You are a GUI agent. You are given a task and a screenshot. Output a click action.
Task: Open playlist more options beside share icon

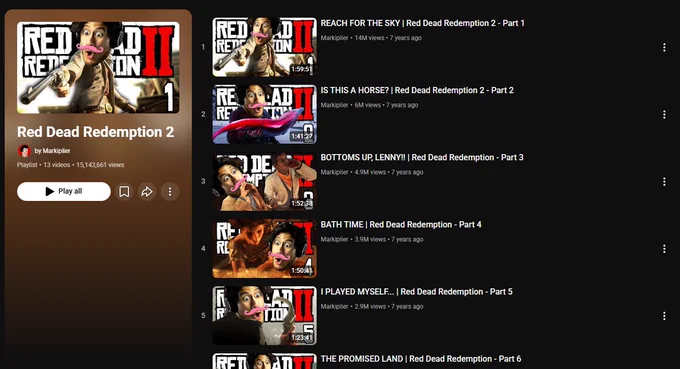(170, 191)
